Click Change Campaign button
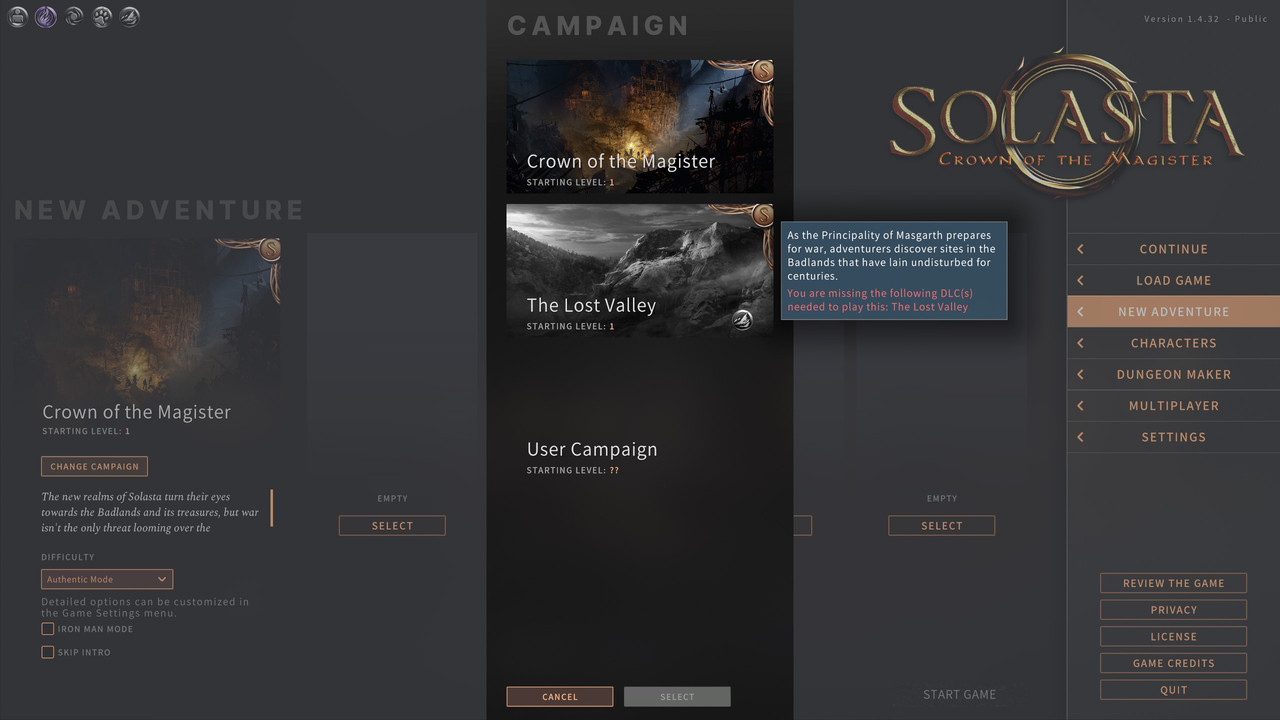 [94, 466]
